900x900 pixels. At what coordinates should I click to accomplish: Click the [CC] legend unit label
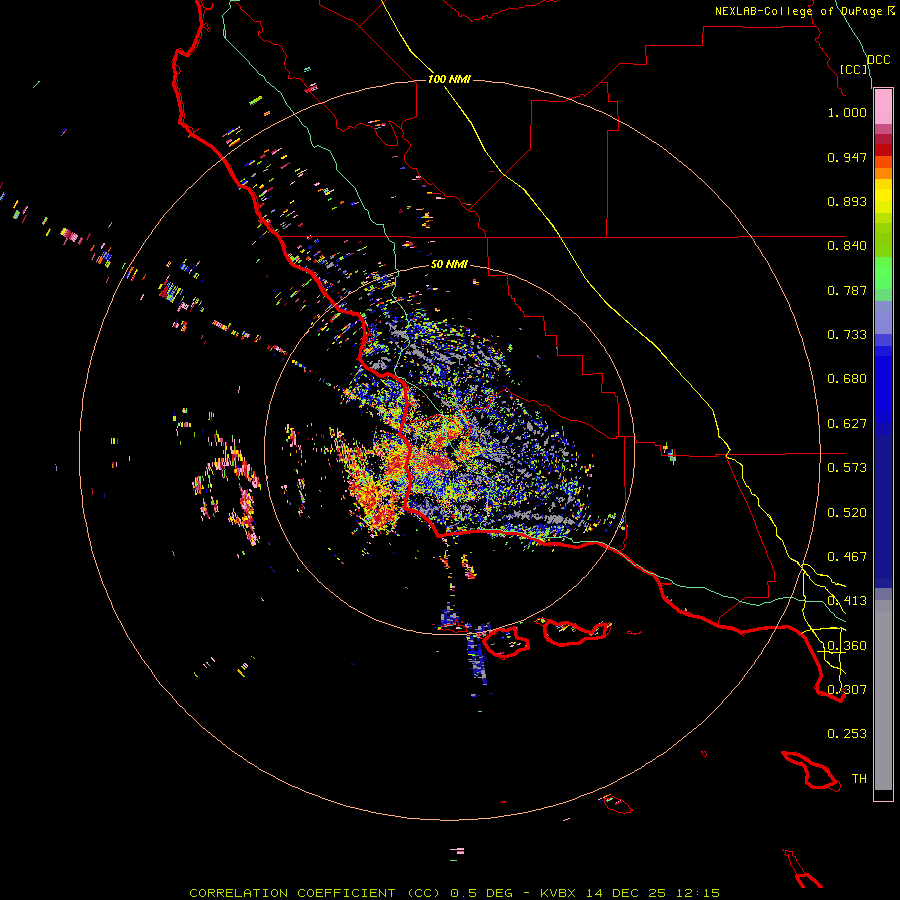pyautogui.click(x=854, y=69)
